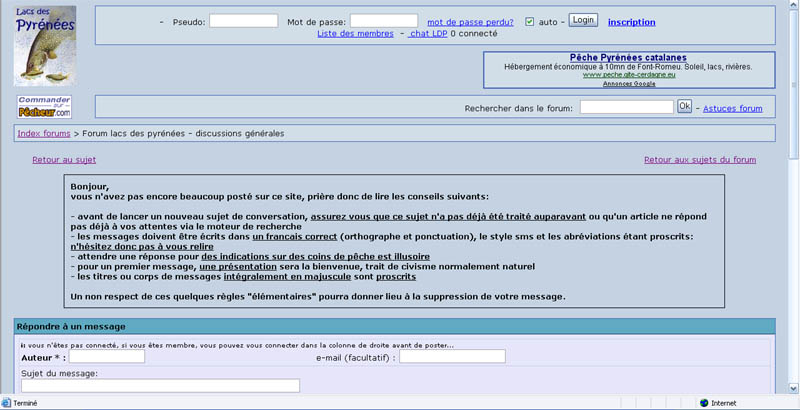
Task: Click the Internet zone globe icon
Action: pos(704,403)
